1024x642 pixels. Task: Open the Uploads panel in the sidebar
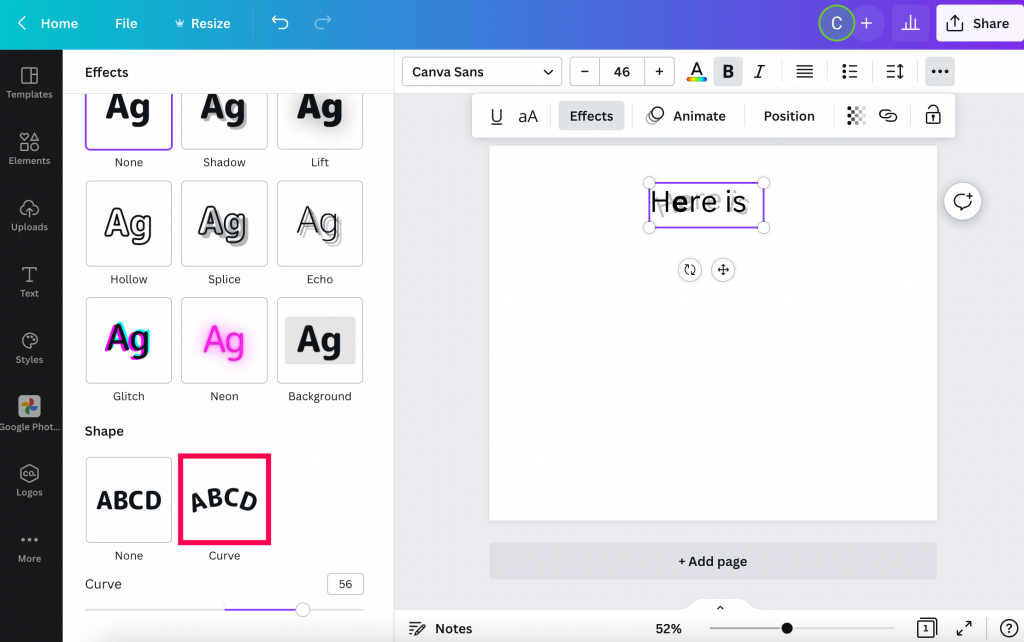[30, 213]
